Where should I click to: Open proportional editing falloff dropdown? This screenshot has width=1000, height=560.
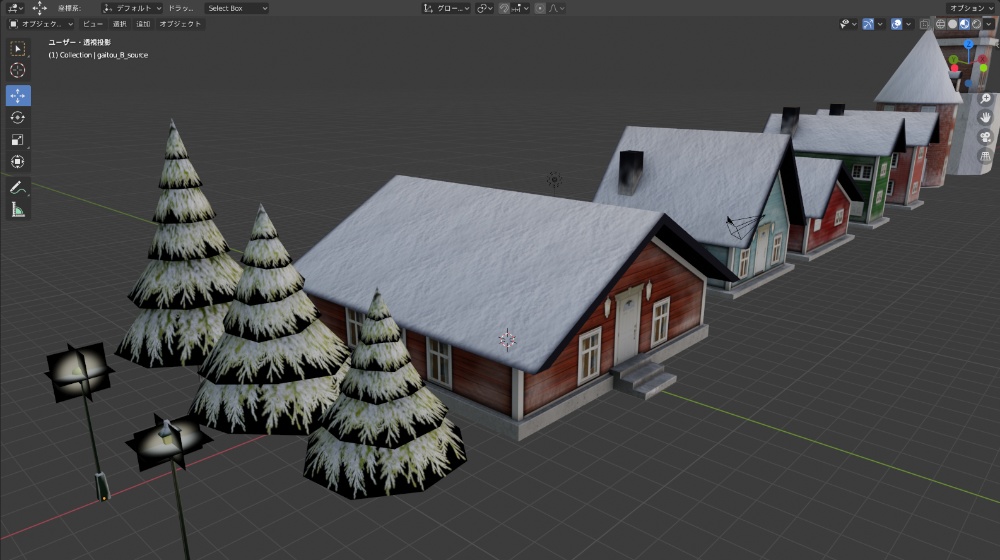[556, 8]
